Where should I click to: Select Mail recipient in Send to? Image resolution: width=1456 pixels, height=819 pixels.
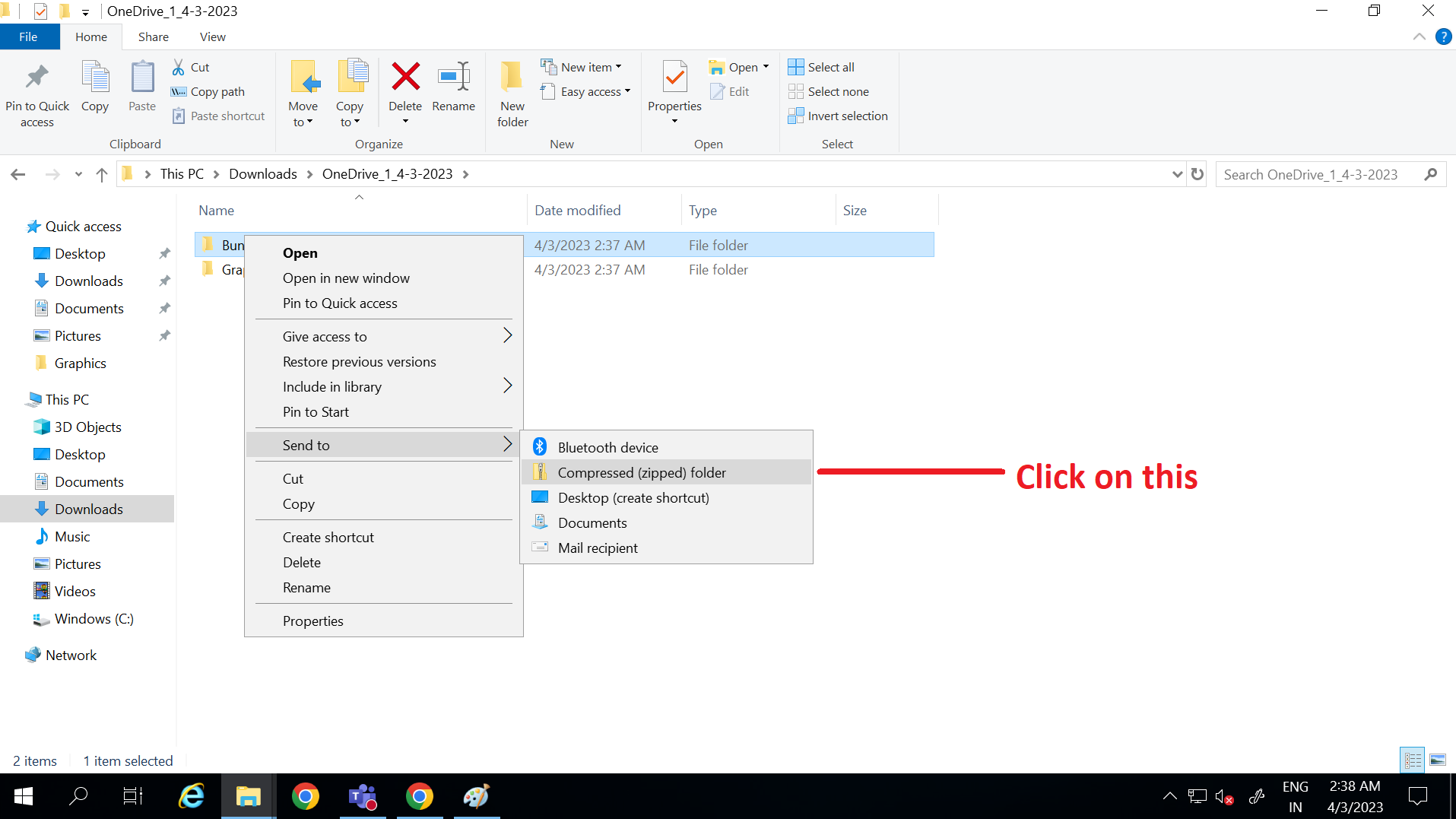[667, 548]
